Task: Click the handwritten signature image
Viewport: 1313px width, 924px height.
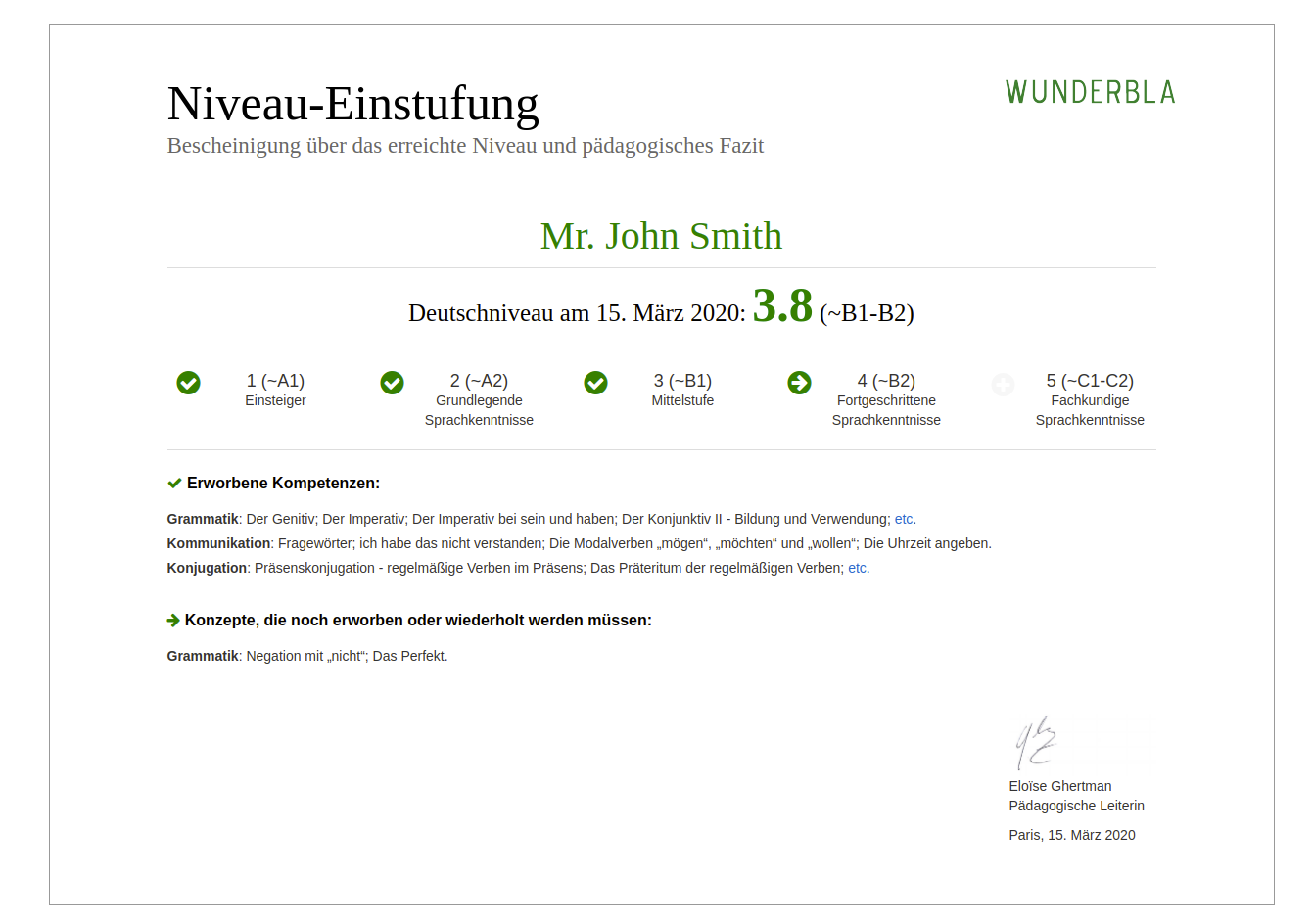Action: pyautogui.click(x=1035, y=743)
